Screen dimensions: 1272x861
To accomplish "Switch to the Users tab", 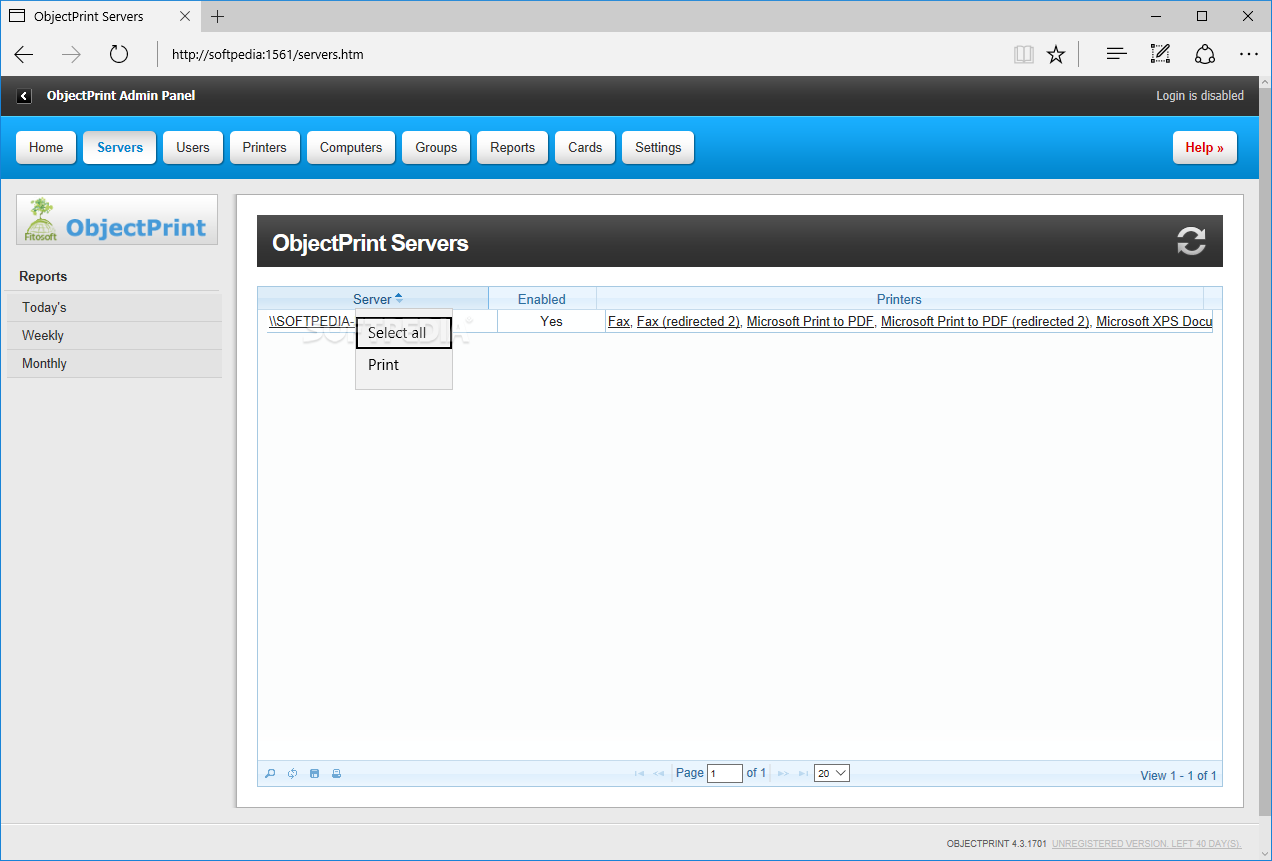I will [x=193, y=147].
